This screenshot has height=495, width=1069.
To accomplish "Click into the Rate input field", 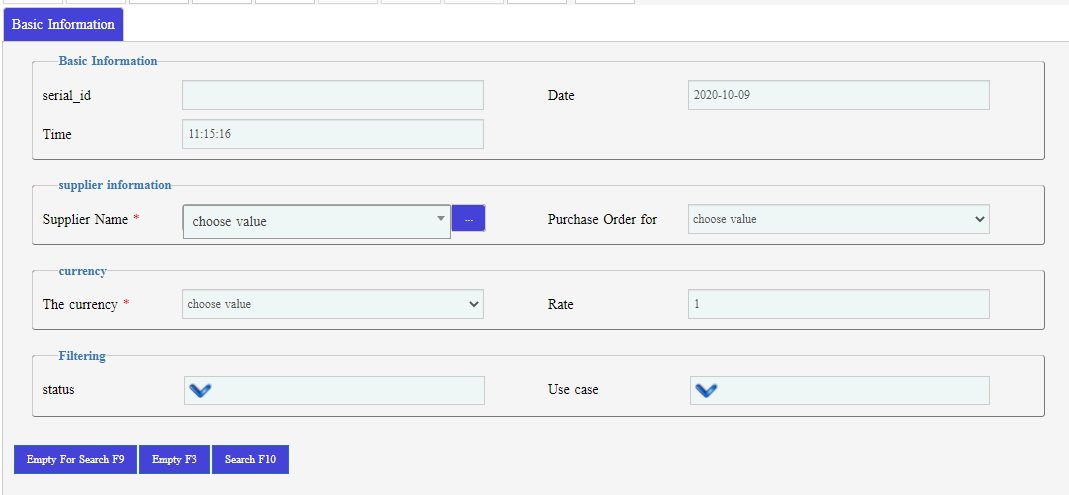I will coord(838,304).
